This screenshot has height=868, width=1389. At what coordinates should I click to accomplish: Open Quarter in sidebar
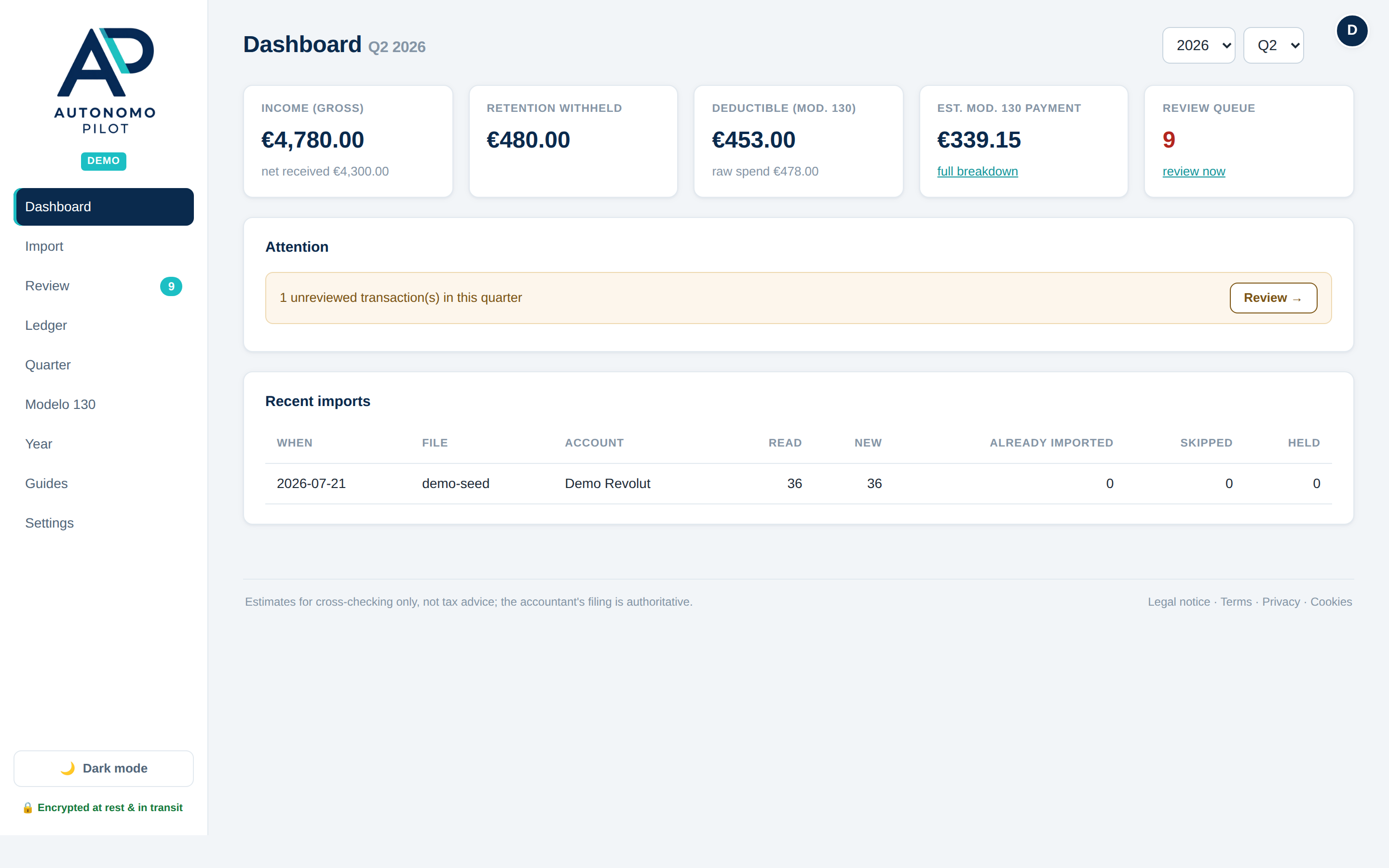tap(103, 365)
